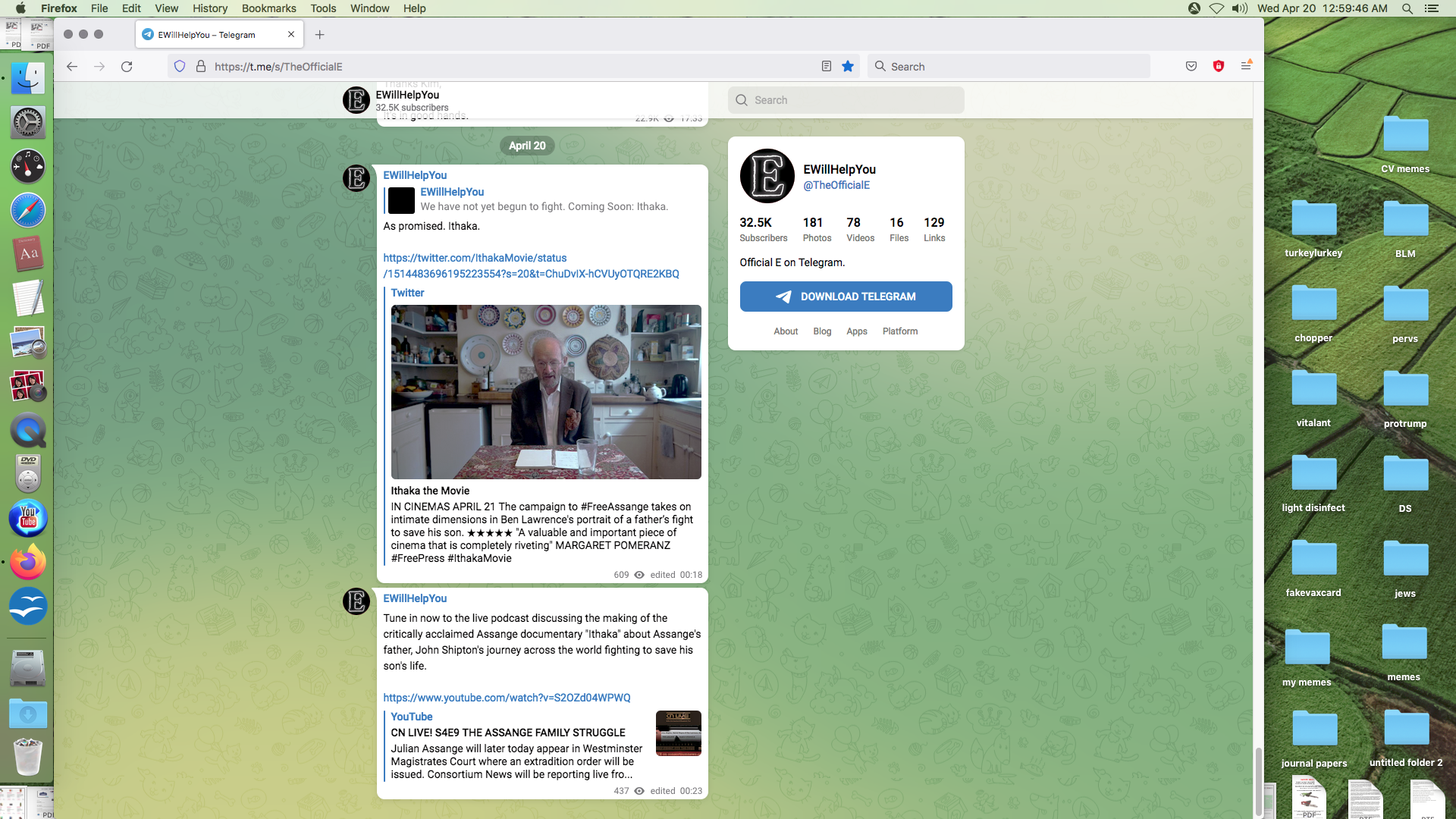Close the EWillHelpYou – Telegram tab

[x=291, y=35]
